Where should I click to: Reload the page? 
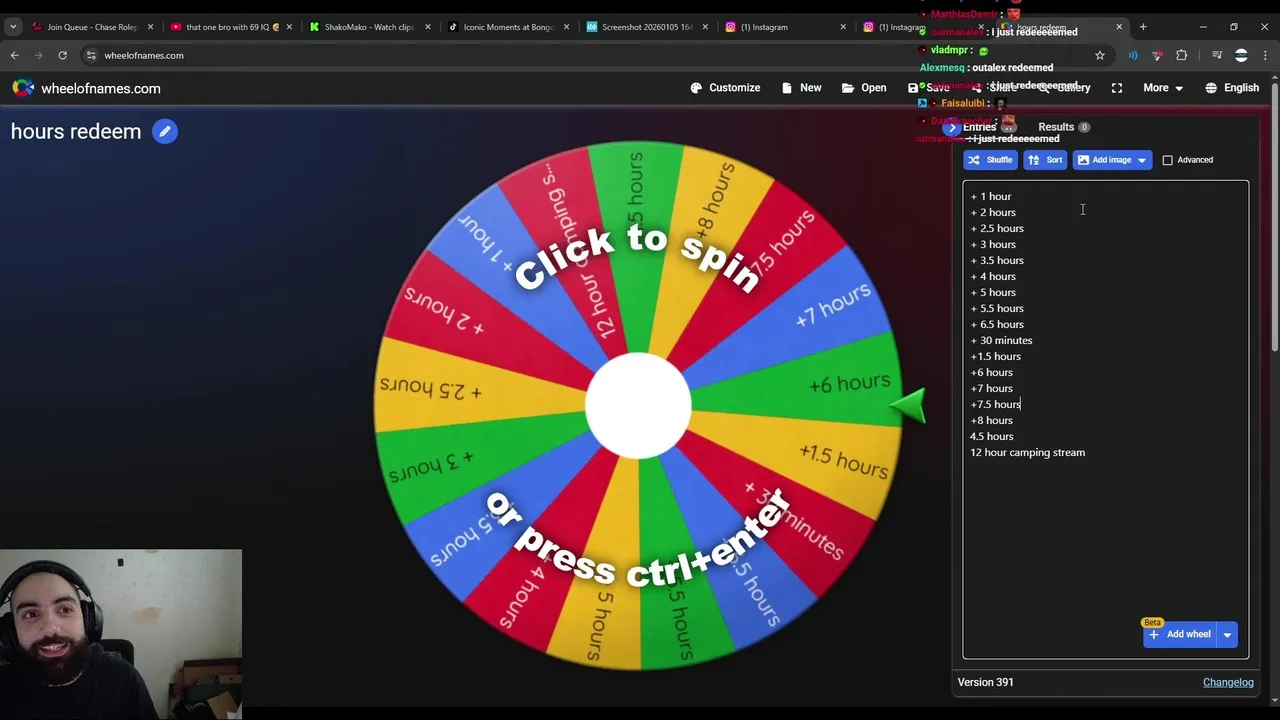coord(62,55)
